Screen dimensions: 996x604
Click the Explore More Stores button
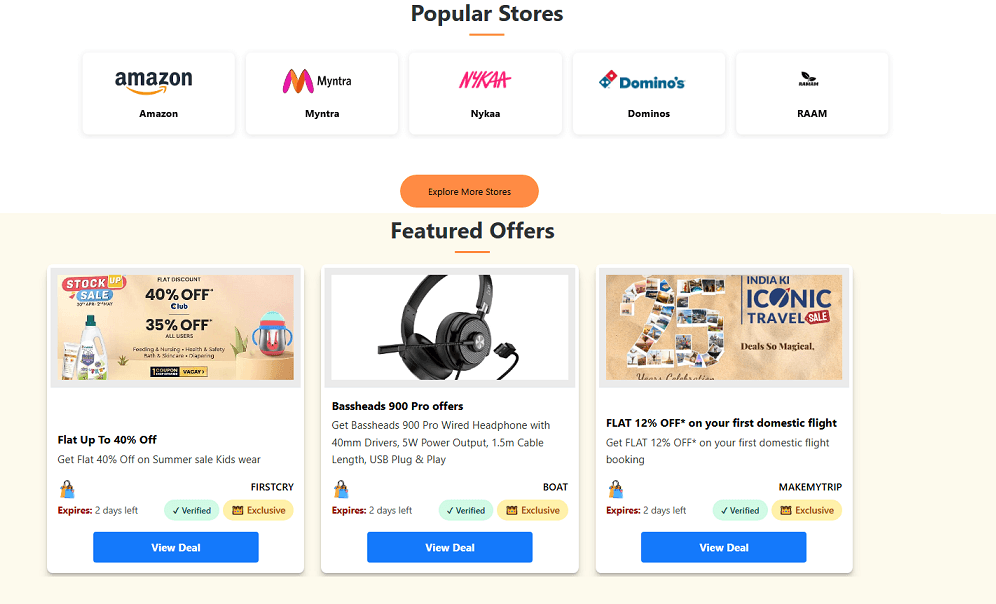pos(469,191)
